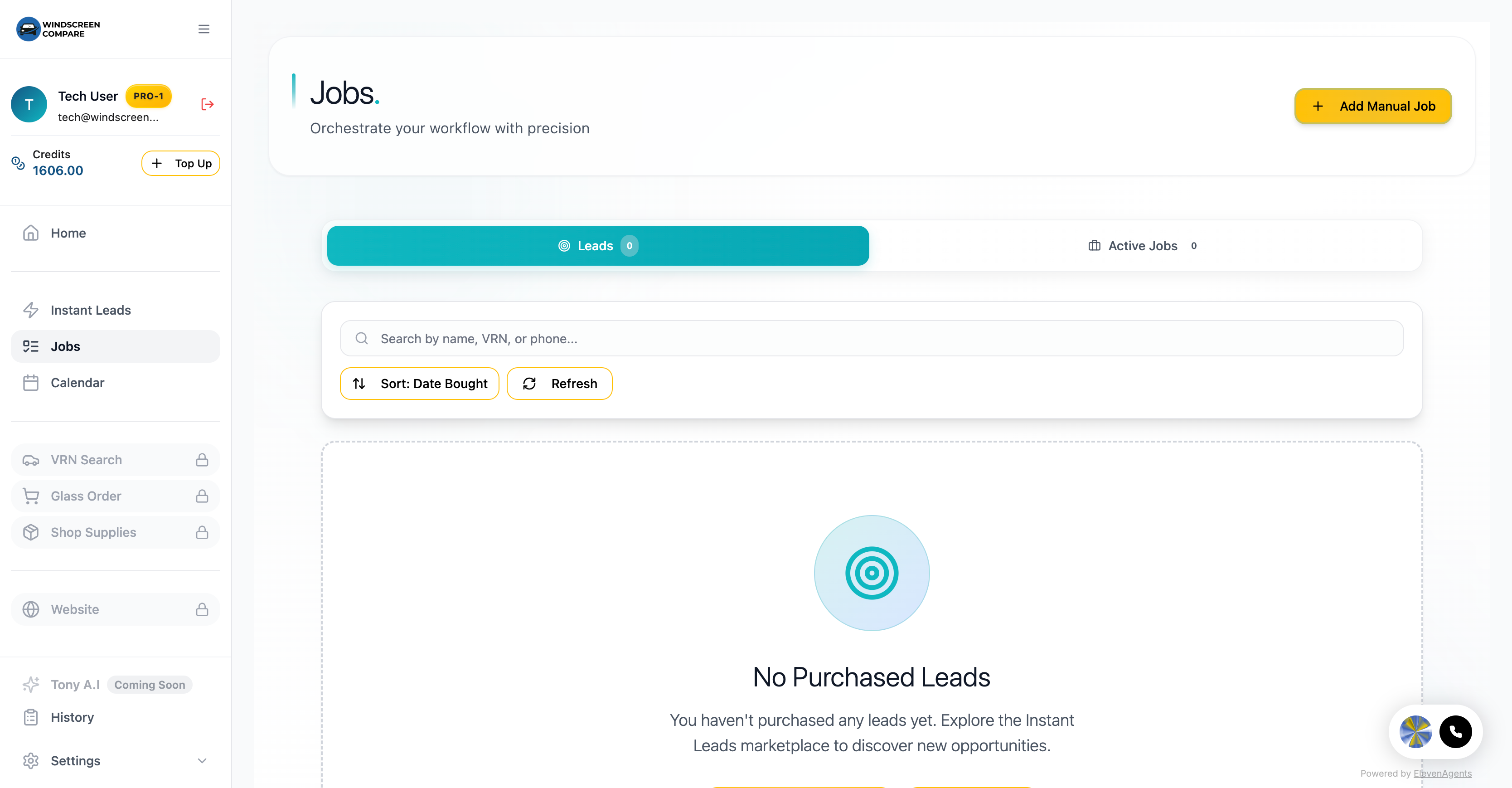Image resolution: width=1512 pixels, height=788 pixels.
Task: Add Manual Job button
Action: point(1373,106)
